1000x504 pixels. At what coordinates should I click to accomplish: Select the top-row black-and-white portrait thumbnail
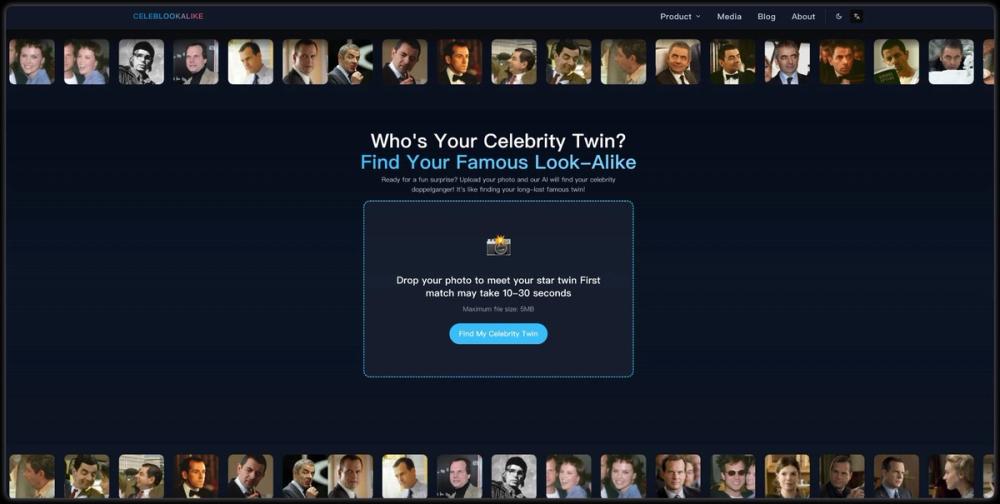141,62
